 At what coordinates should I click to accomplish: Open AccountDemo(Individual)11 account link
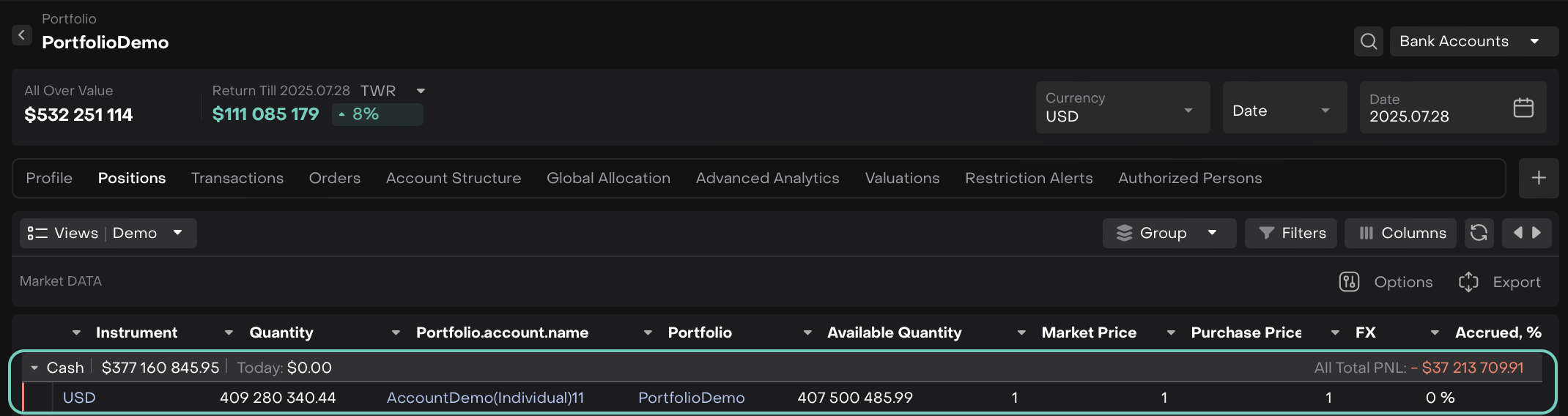coord(485,398)
